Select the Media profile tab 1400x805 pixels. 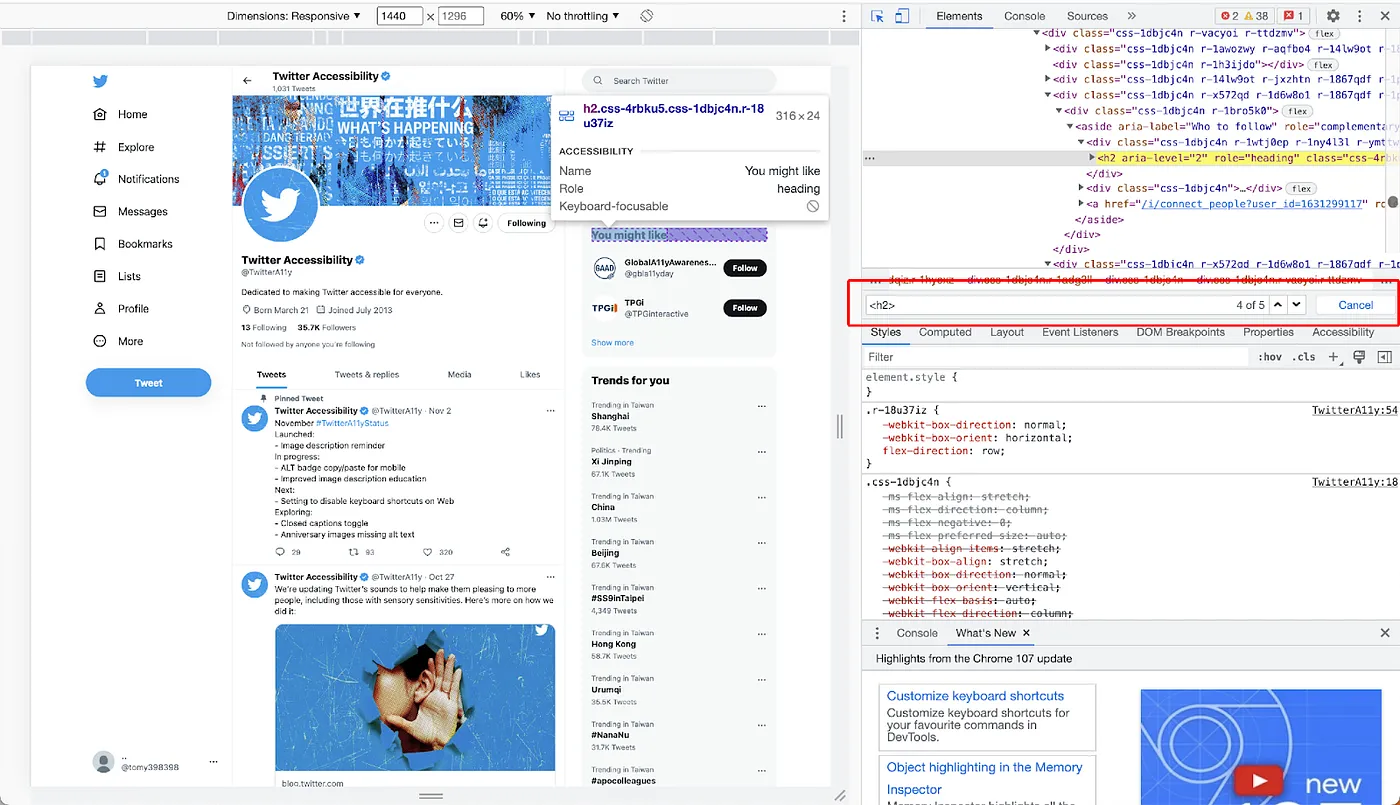click(459, 374)
